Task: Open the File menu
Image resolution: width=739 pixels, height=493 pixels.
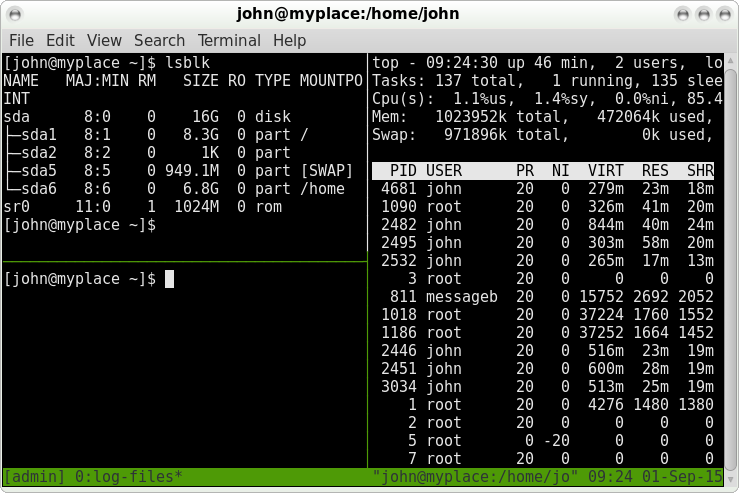Action: (x=21, y=40)
